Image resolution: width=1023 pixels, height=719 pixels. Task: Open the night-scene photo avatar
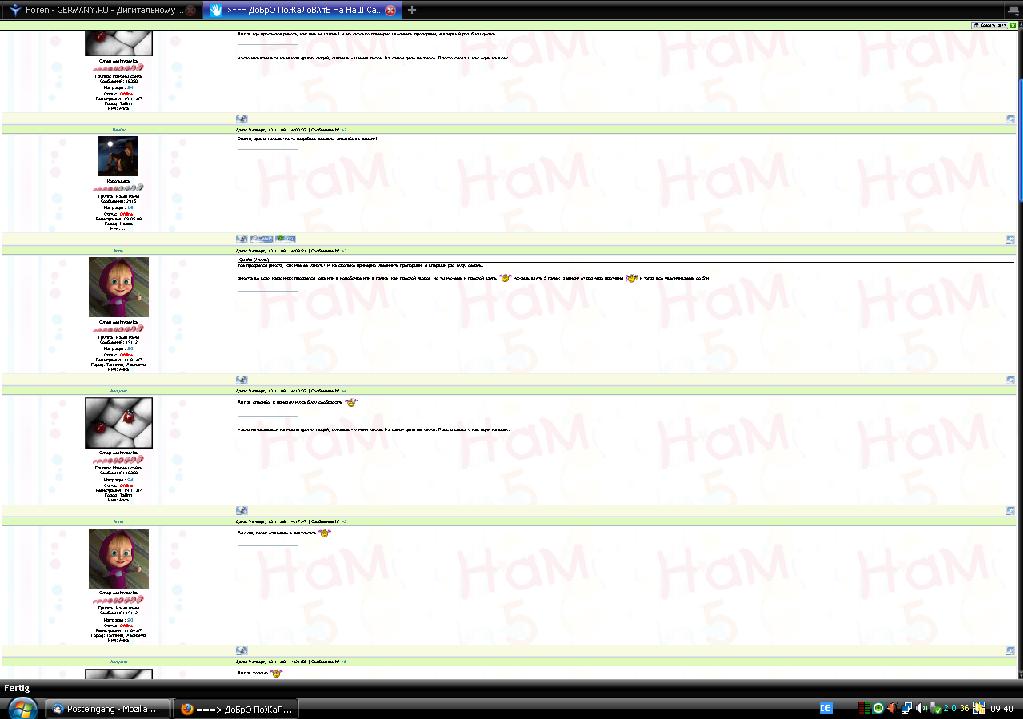[118, 157]
